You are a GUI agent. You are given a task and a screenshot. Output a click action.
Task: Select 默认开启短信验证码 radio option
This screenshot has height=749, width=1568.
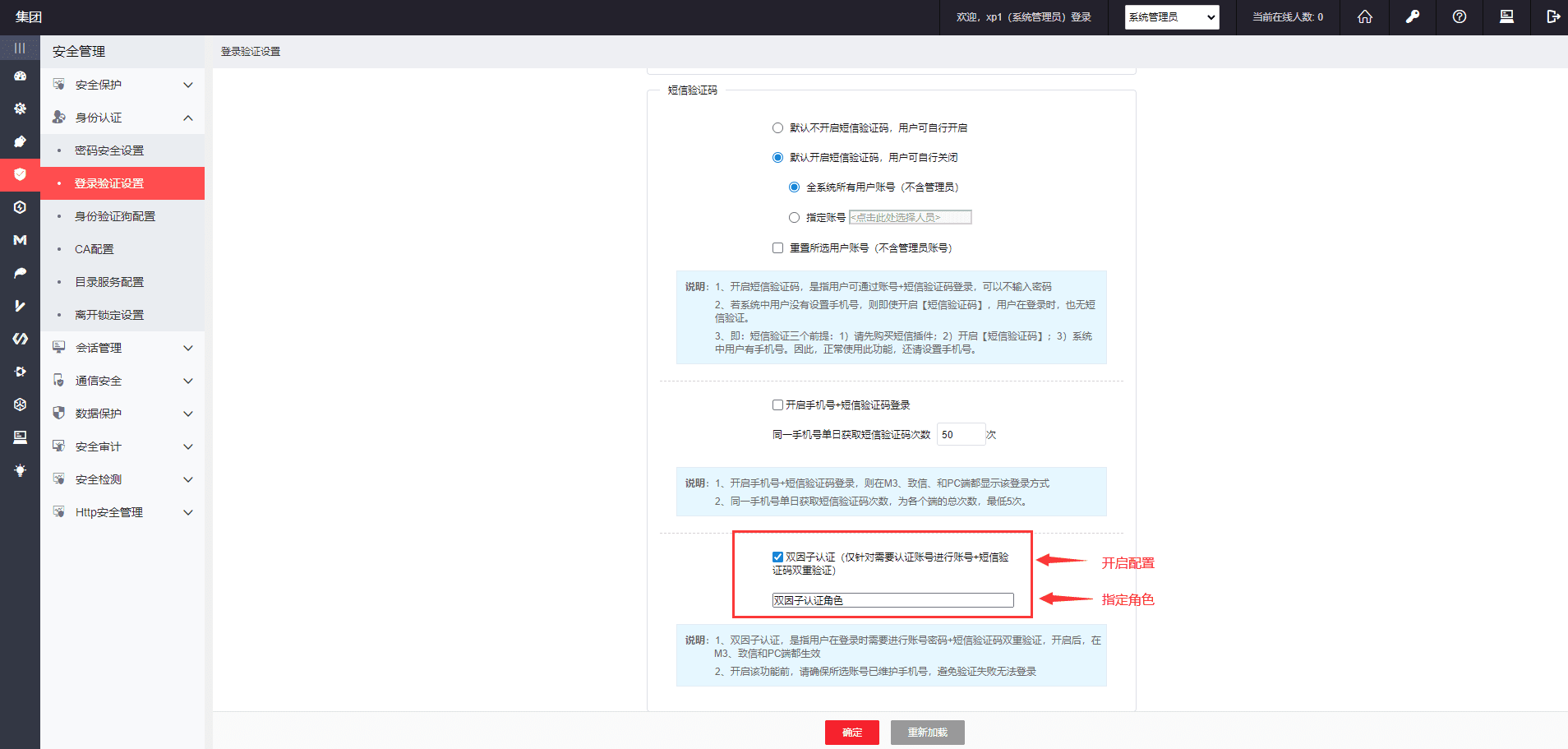(777, 157)
